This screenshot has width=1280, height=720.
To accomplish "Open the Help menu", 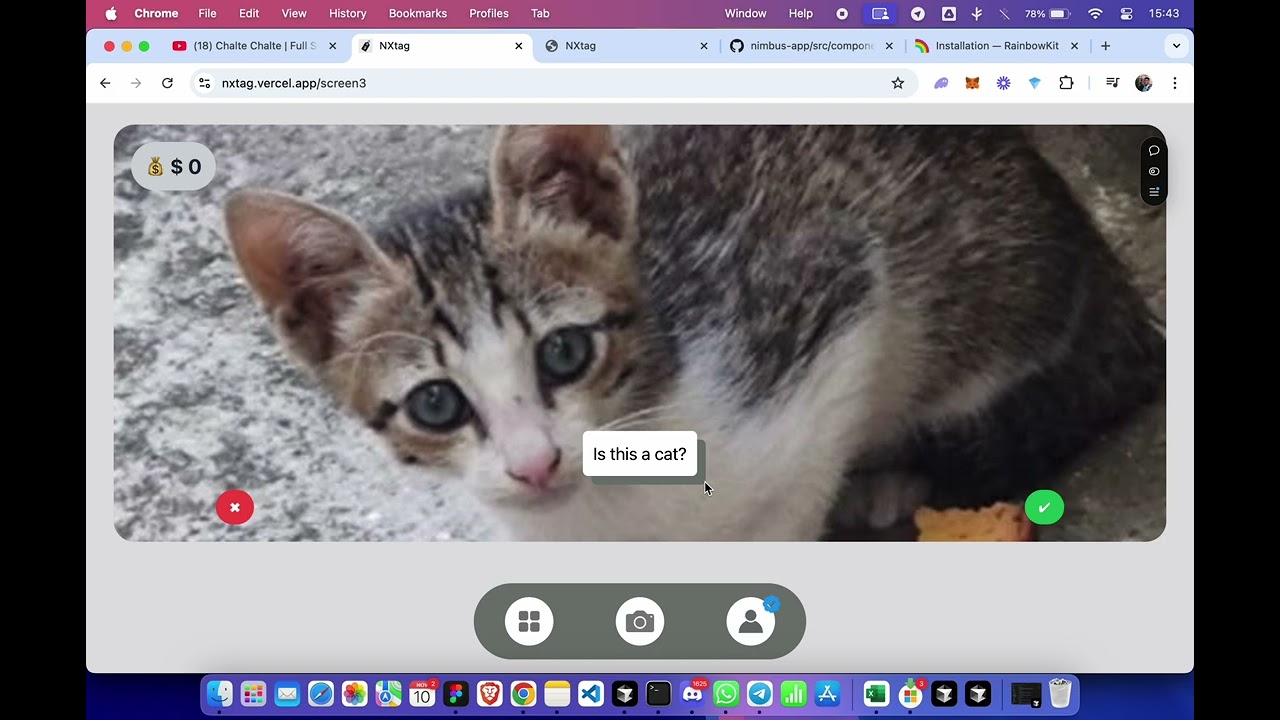I will click(x=801, y=14).
